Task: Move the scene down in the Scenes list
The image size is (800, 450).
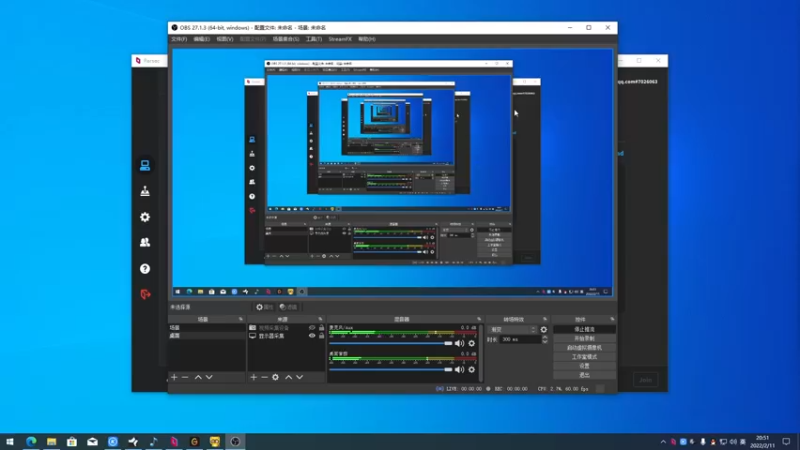Action: pos(209,377)
